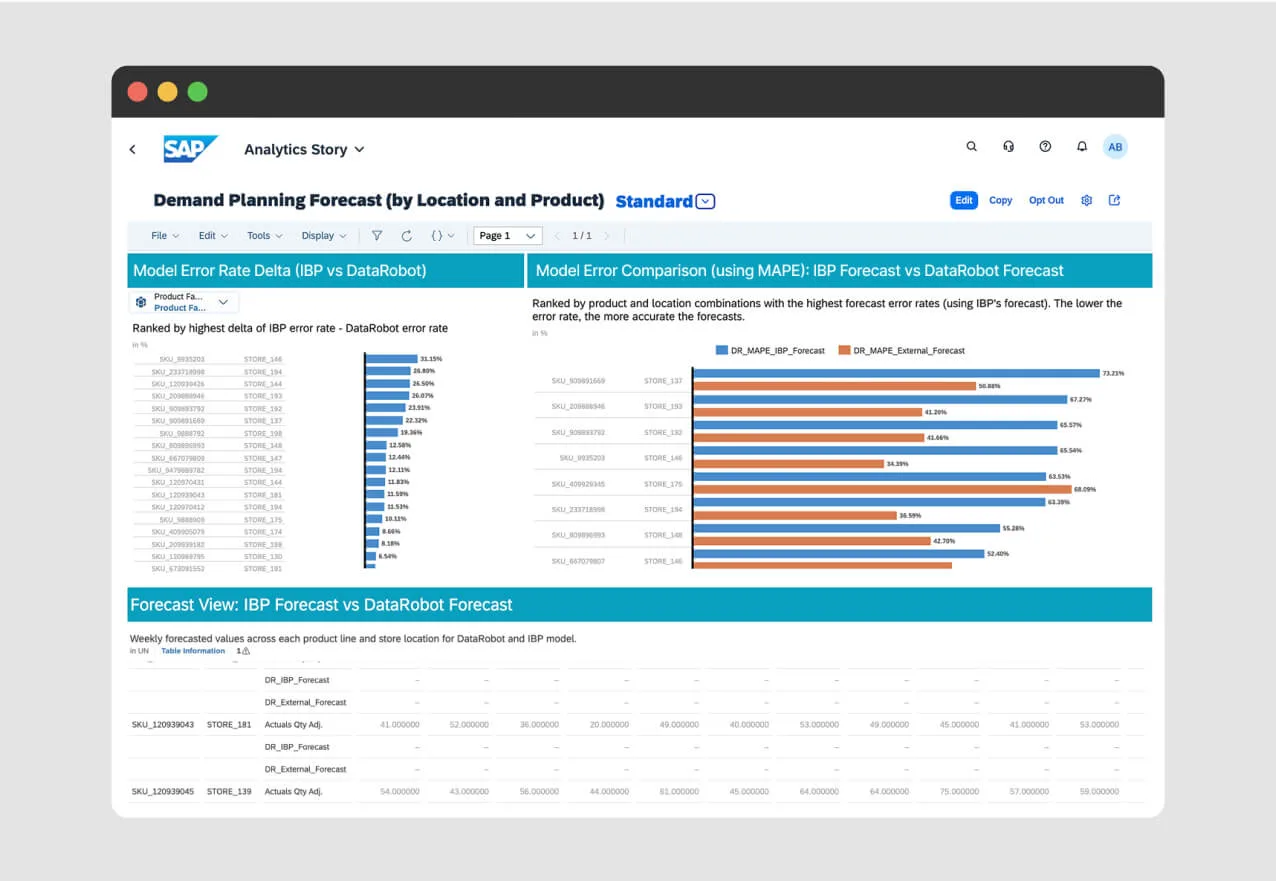Image resolution: width=1276 pixels, height=881 pixels.
Task: Select the Standard view label
Action: click(654, 201)
